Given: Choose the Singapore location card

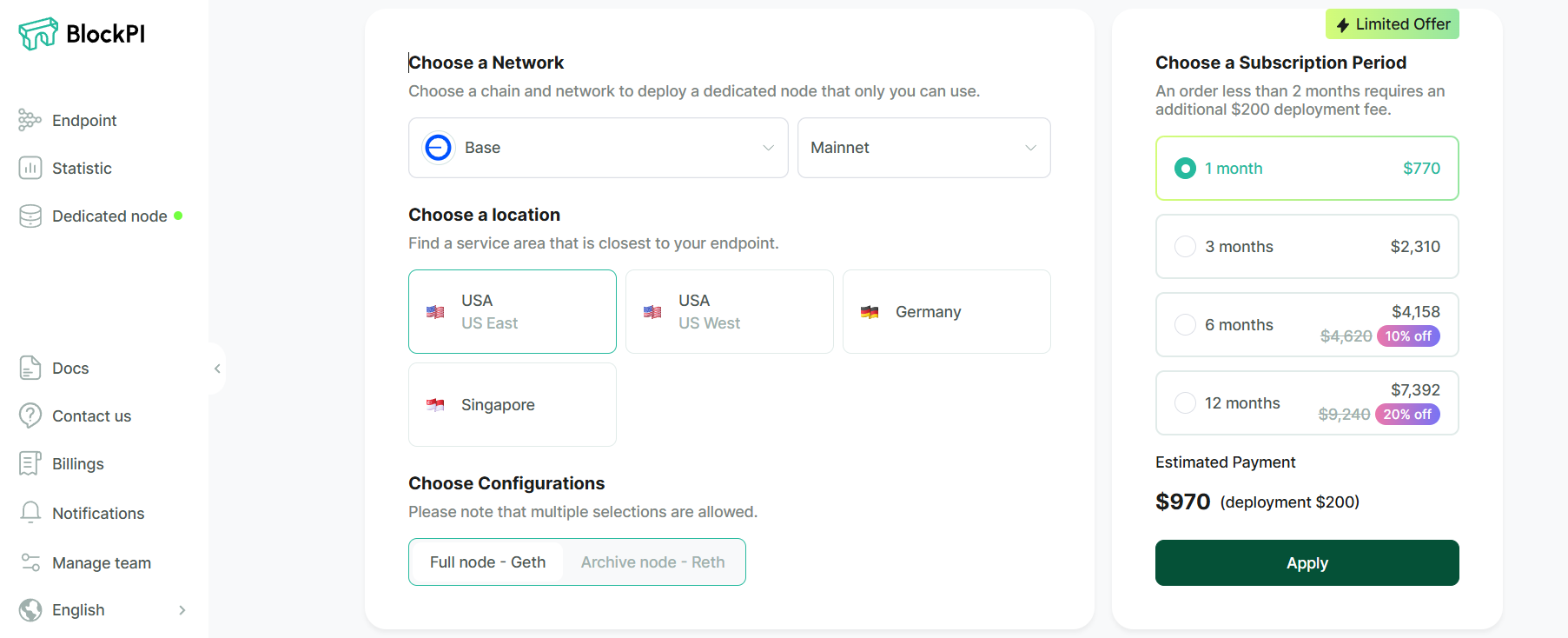Looking at the screenshot, I should tap(512, 405).
